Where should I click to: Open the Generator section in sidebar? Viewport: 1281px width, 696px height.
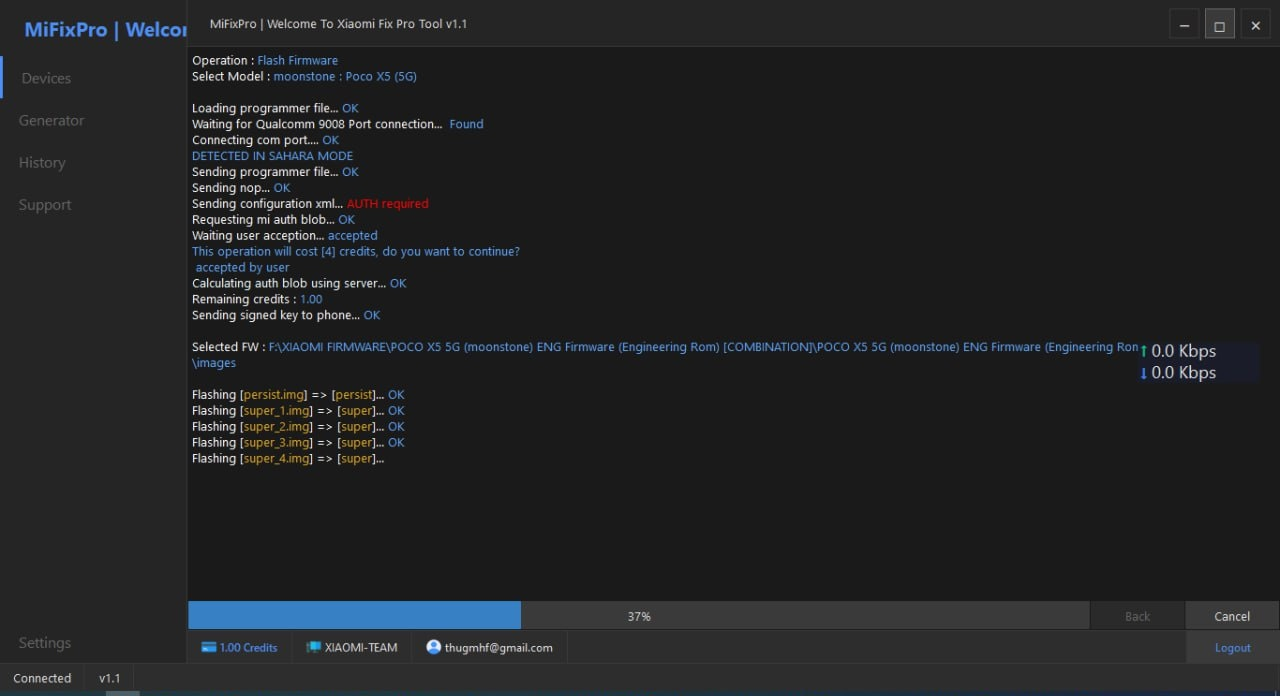pos(51,120)
